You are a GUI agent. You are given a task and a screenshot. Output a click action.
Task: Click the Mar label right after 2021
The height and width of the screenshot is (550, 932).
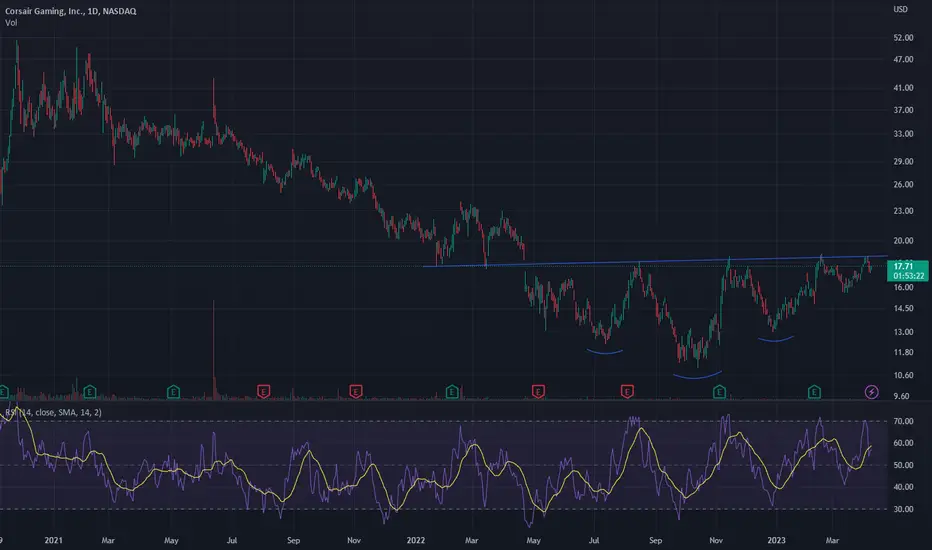tap(108, 540)
